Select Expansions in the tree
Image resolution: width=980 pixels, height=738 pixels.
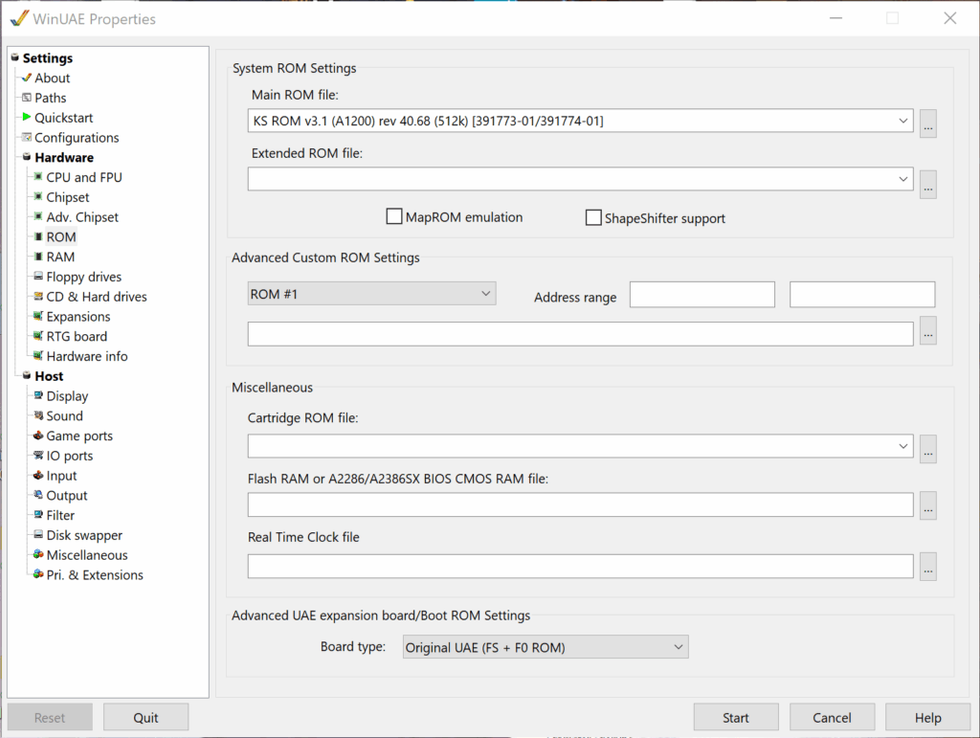[78, 317]
